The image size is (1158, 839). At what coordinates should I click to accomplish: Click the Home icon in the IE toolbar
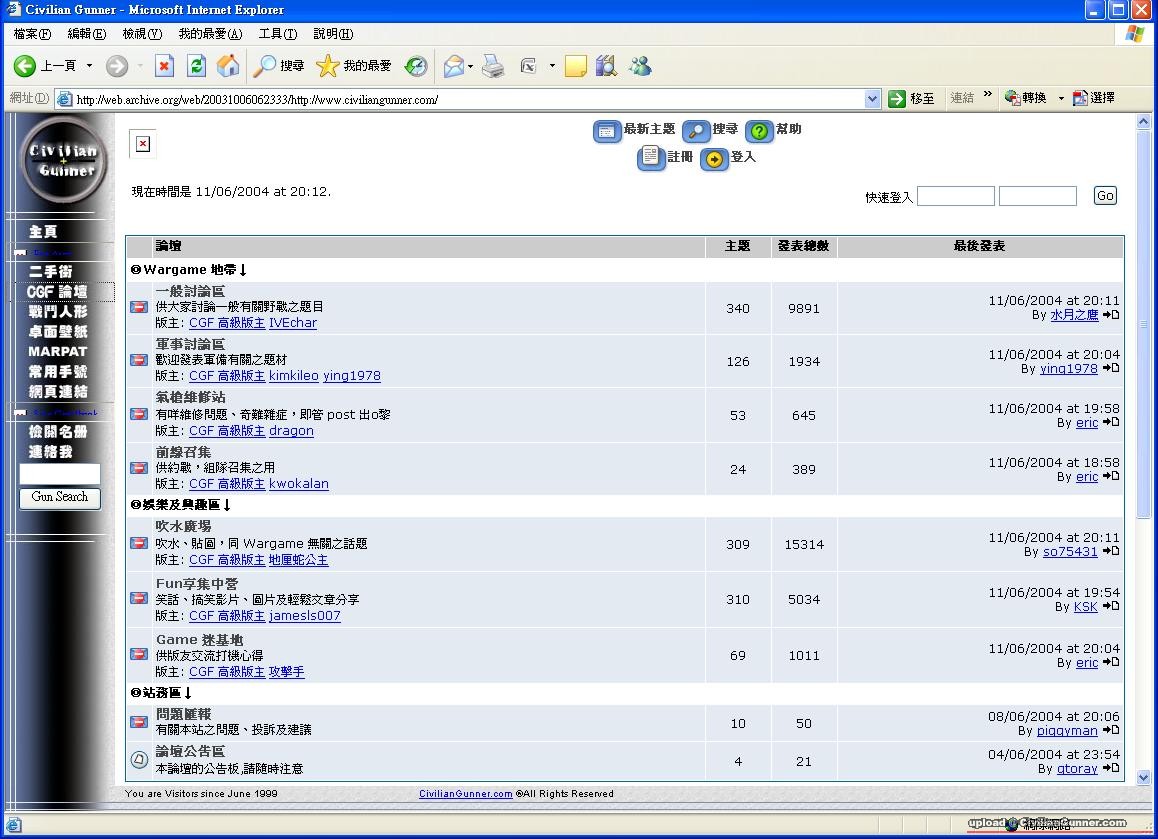tap(228, 66)
